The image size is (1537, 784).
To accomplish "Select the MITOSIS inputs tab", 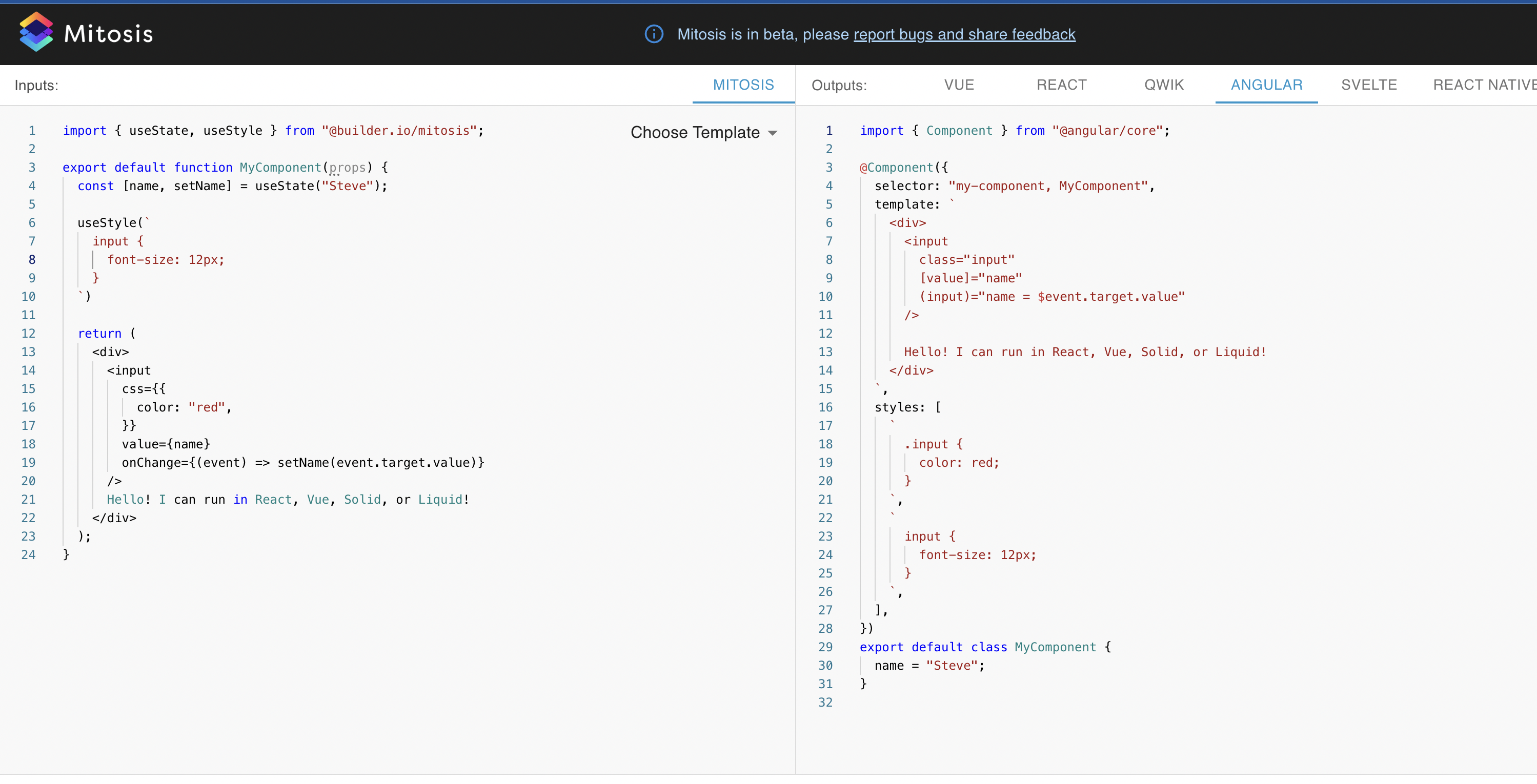I will pyautogui.click(x=743, y=85).
